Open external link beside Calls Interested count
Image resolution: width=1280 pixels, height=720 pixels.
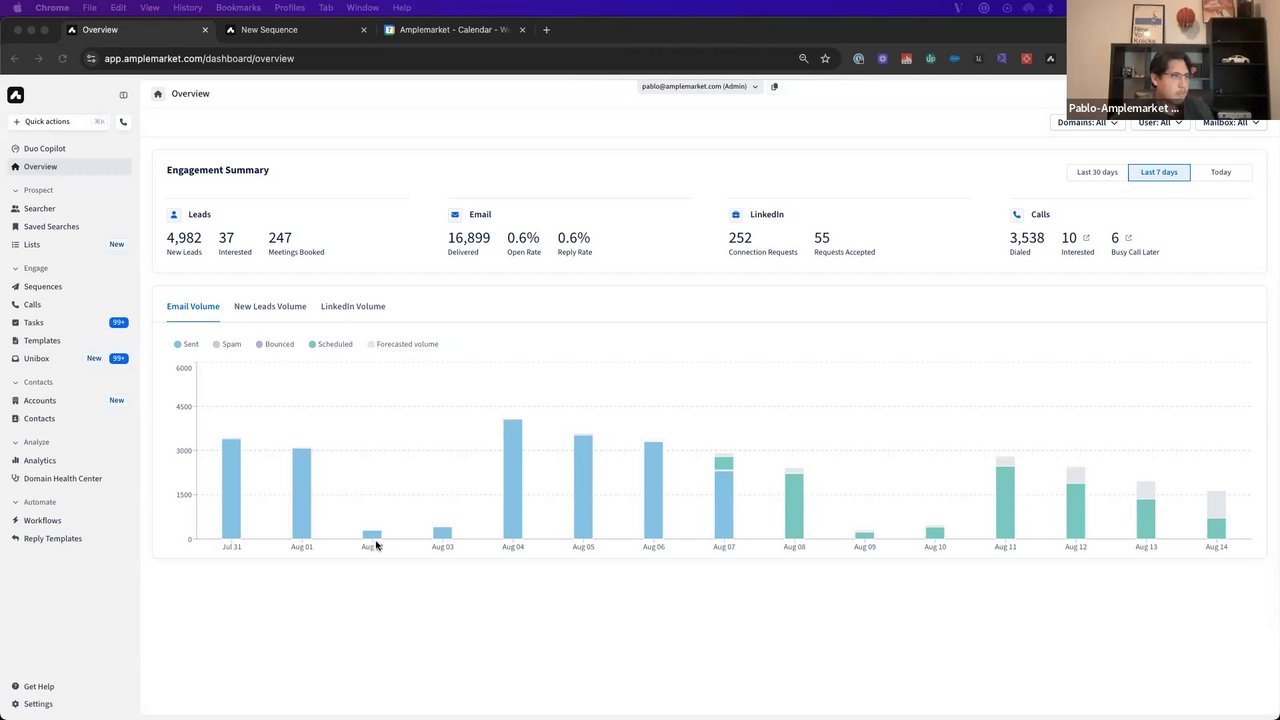click(1086, 238)
